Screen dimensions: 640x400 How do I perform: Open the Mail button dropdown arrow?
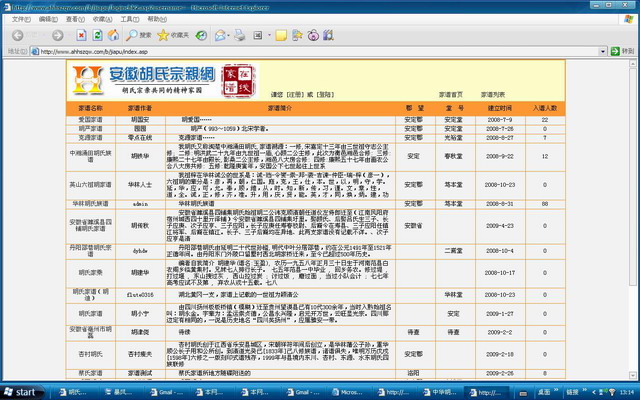coord(228,36)
